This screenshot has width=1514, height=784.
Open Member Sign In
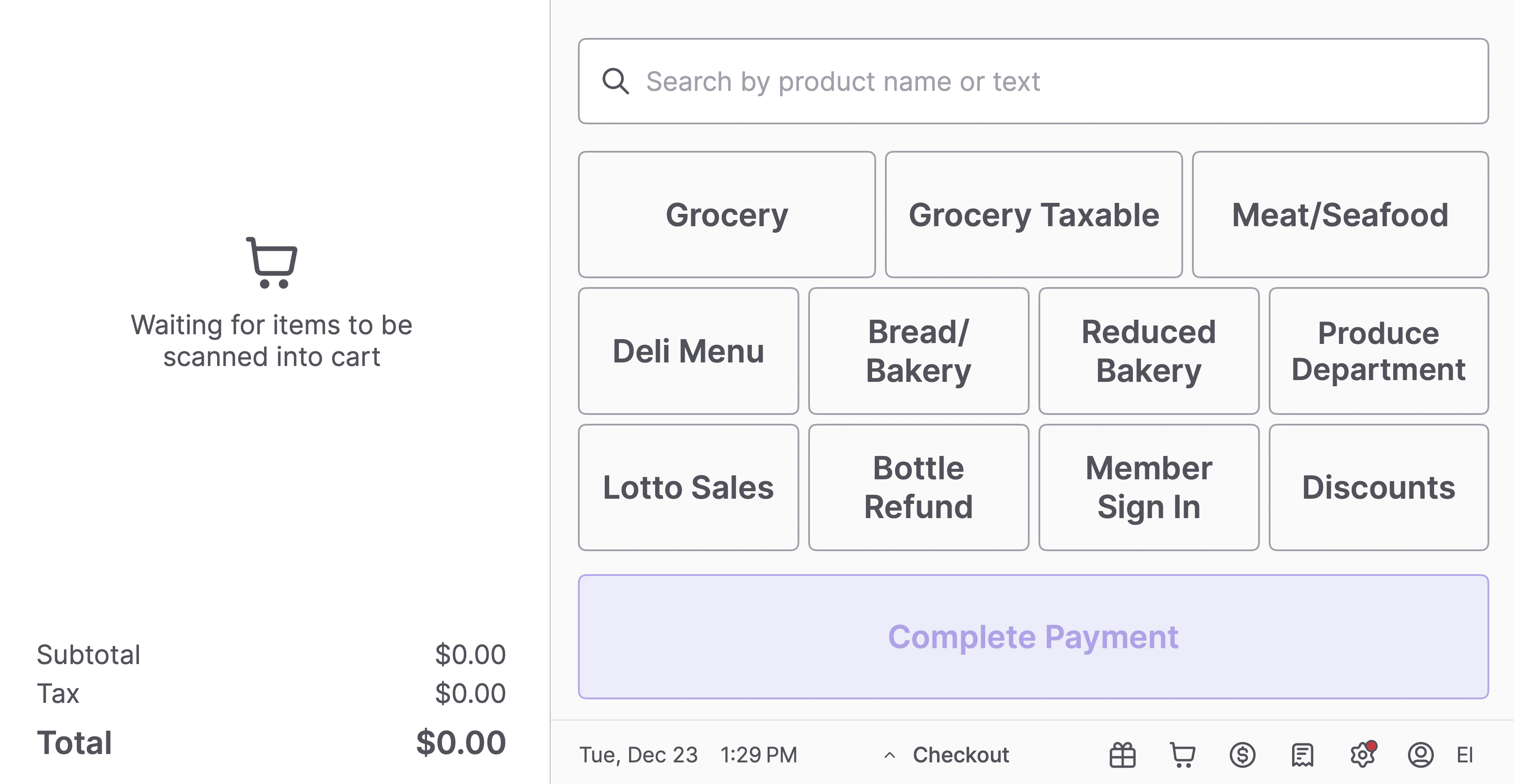(x=1148, y=487)
